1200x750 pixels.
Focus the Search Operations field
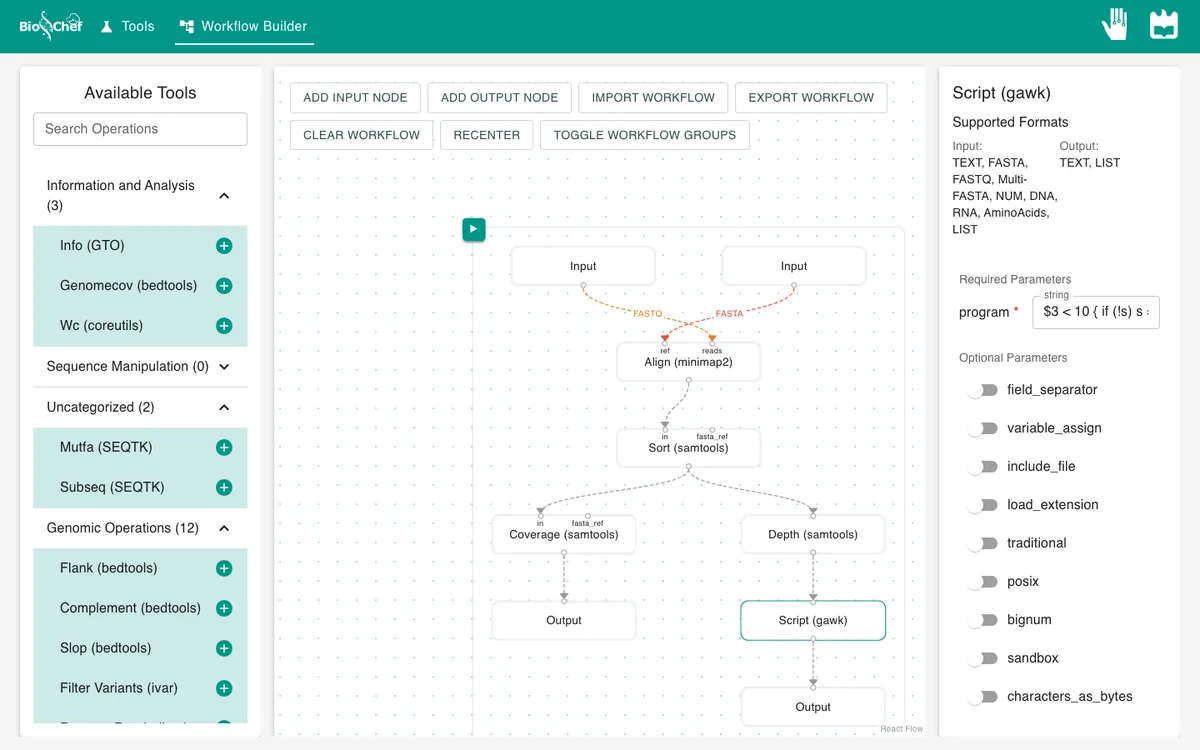[140, 129]
